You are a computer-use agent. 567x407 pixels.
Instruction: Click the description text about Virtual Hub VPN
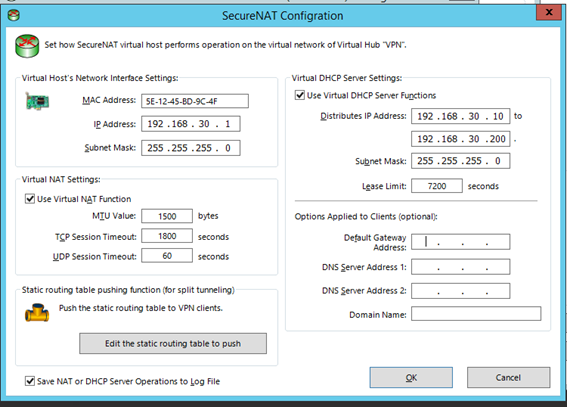click(x=225, y=45)
